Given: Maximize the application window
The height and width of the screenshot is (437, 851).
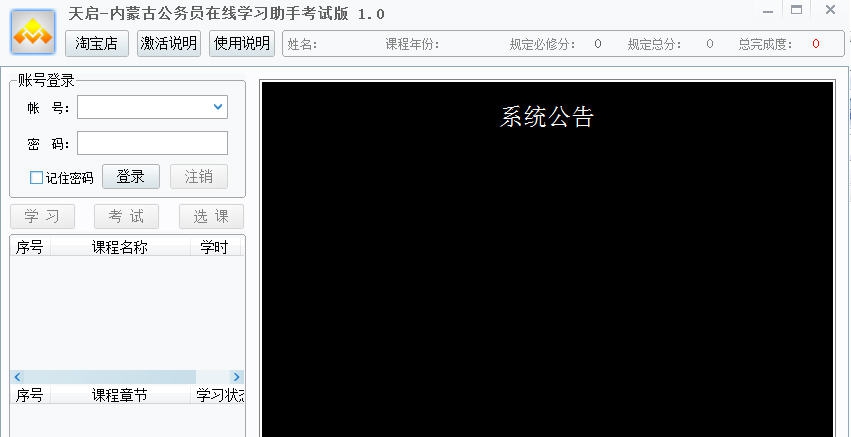Looking at the screenshot, I should 796,10.
